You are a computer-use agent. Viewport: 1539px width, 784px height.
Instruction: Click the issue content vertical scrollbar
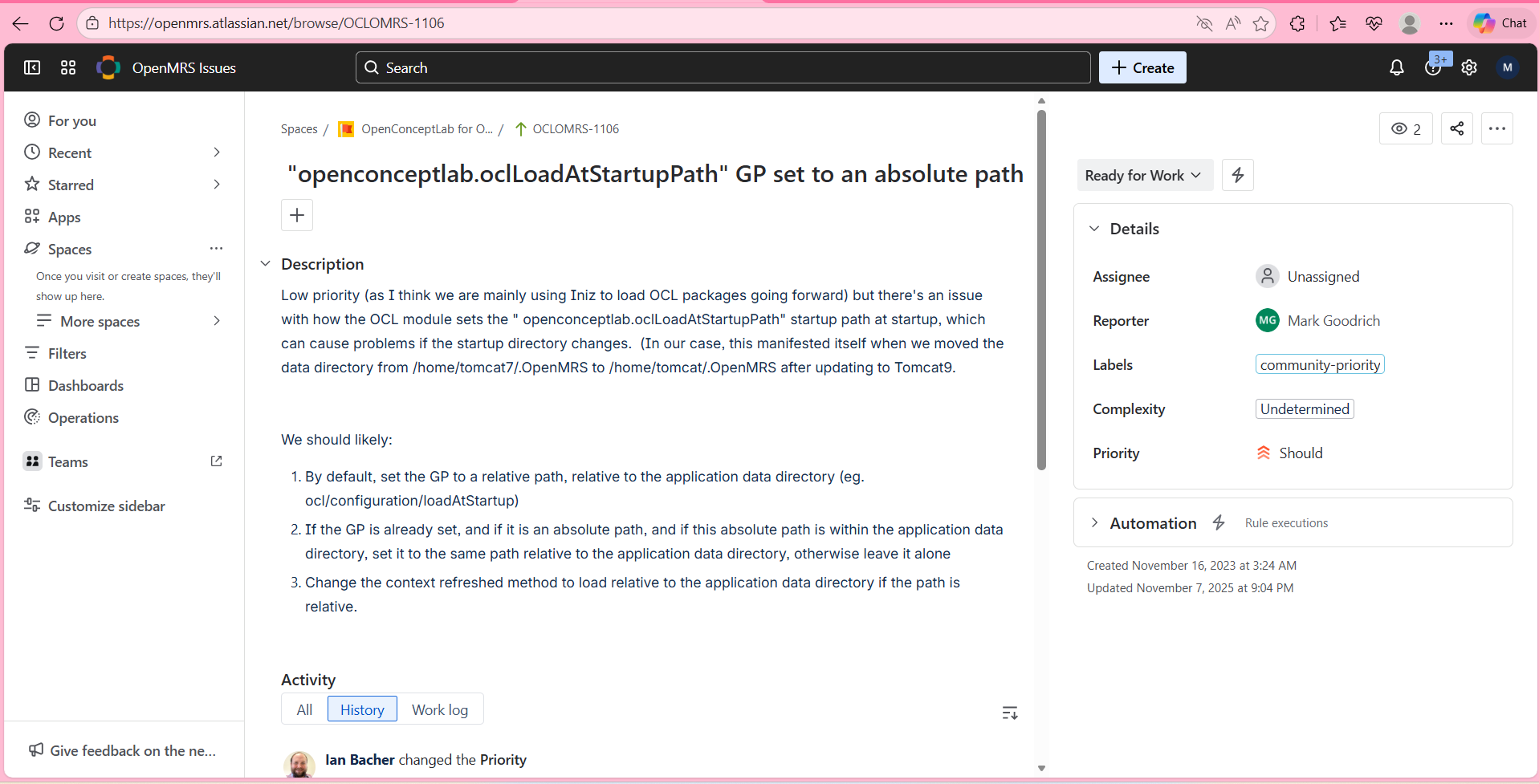tap(1041, 289)
